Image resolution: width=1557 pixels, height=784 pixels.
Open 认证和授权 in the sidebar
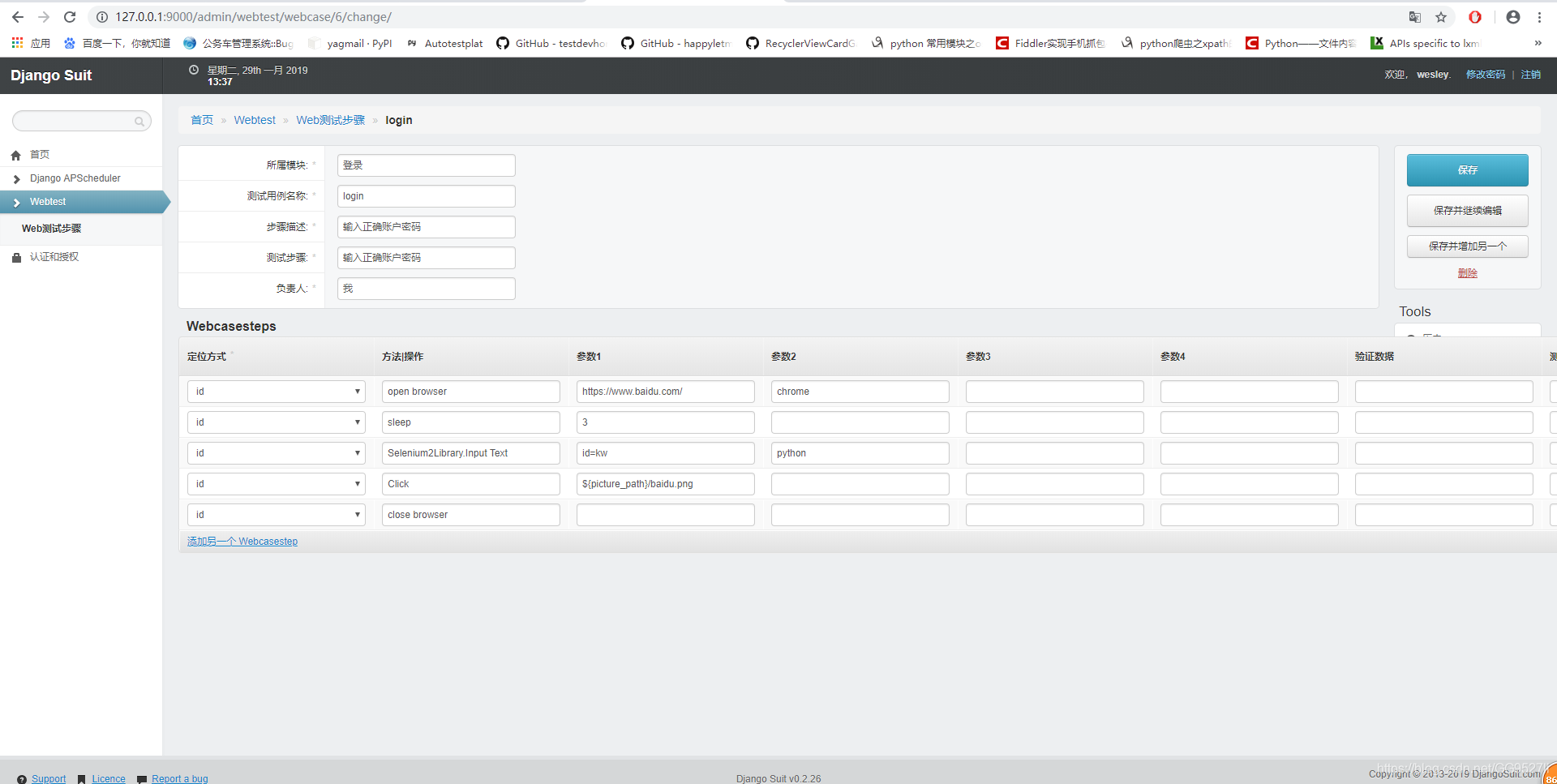click(54, 257)
